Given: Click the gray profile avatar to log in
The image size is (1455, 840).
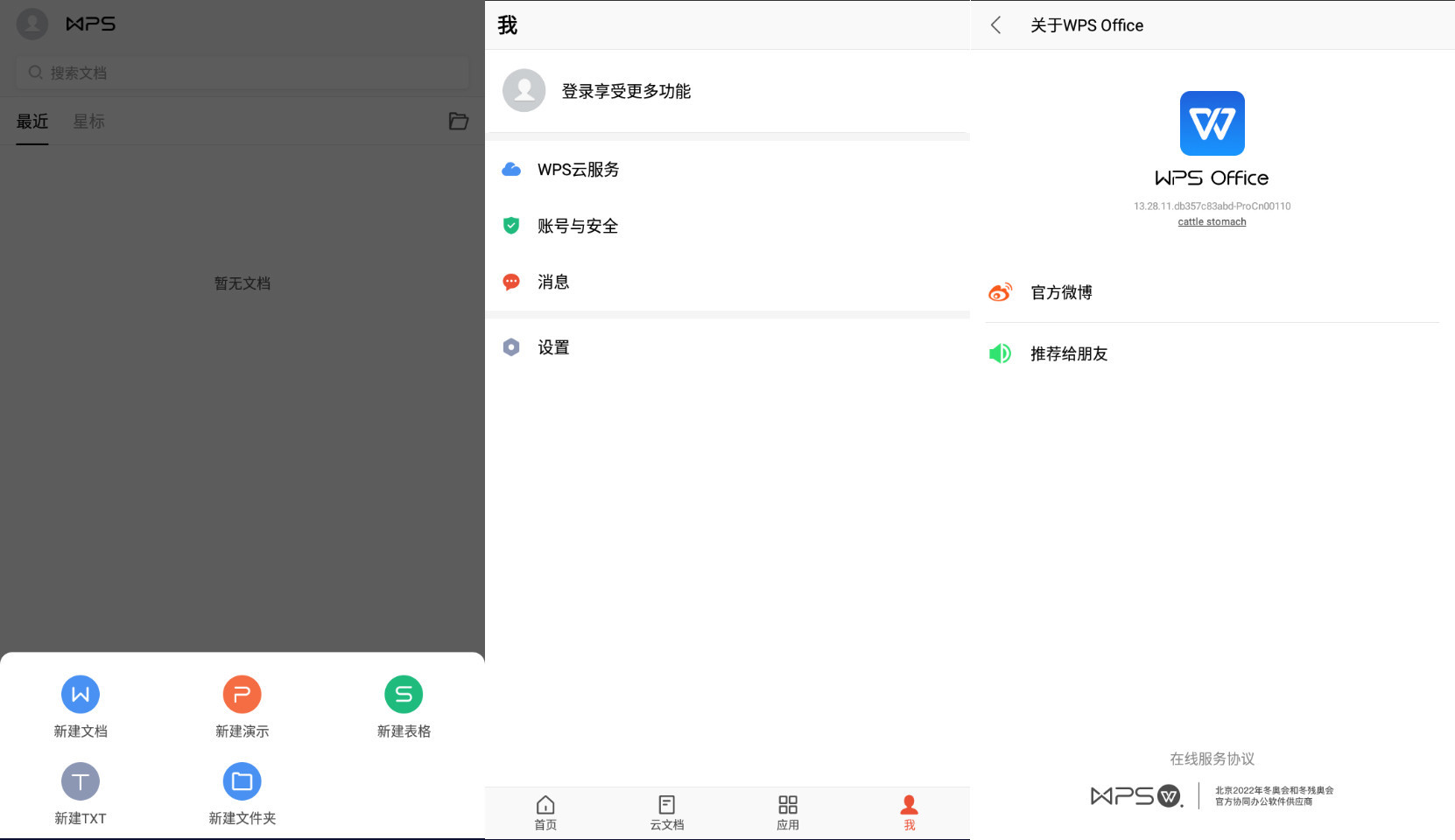Looking at the screenshot, I should click(524, 90).
